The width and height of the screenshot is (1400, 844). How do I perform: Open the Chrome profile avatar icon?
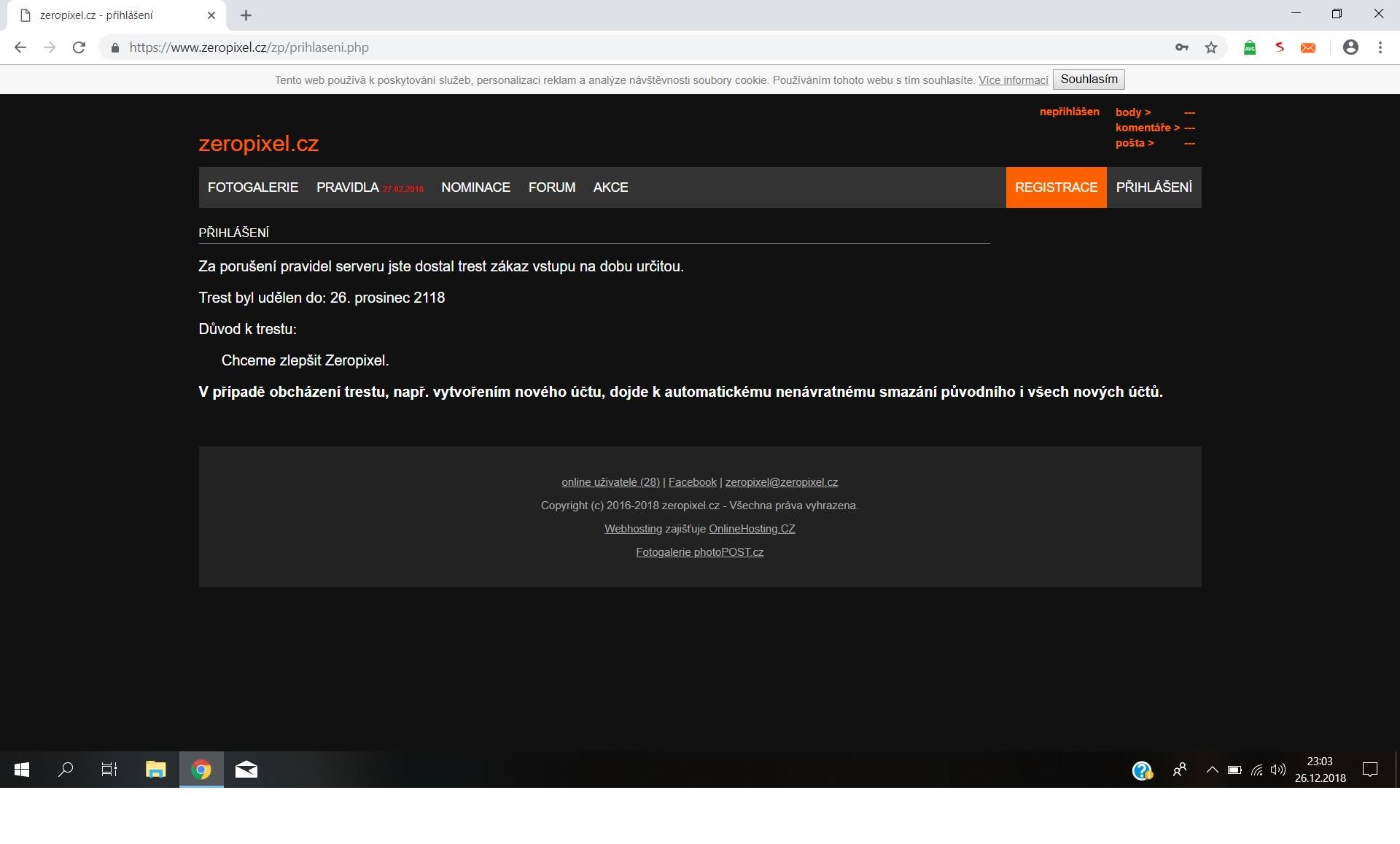coord(1350,47)
